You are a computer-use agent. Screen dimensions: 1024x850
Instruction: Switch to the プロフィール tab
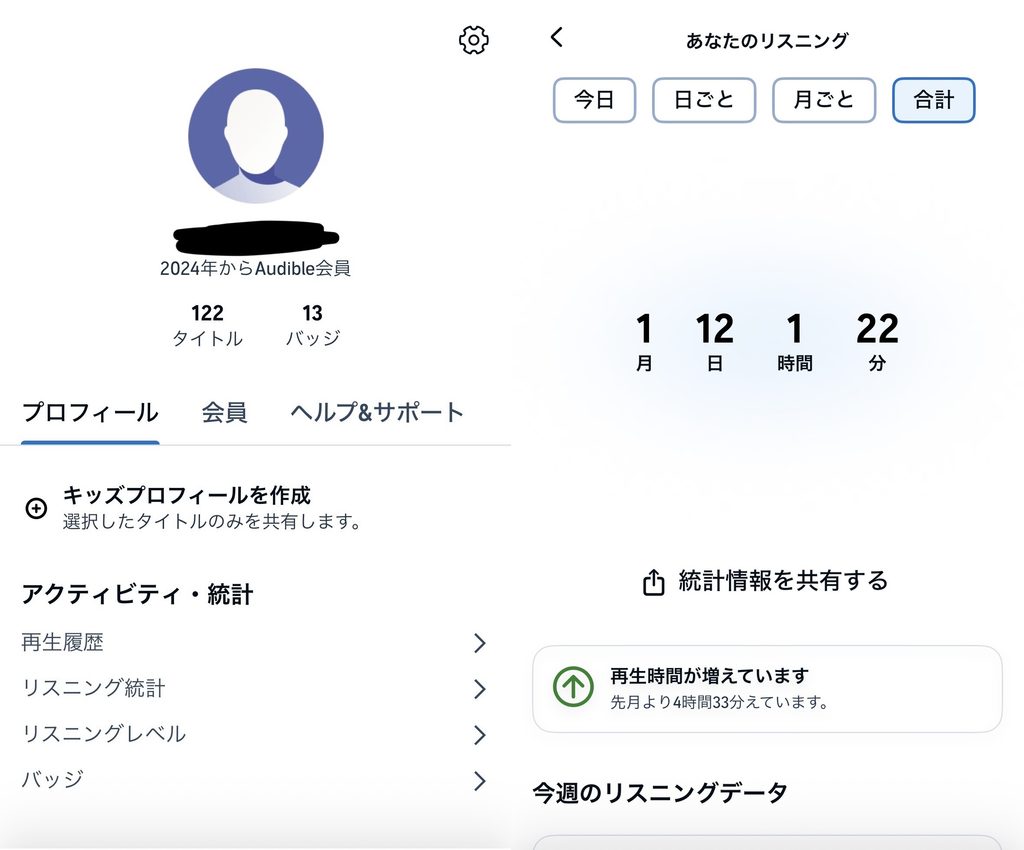point(90,413)
